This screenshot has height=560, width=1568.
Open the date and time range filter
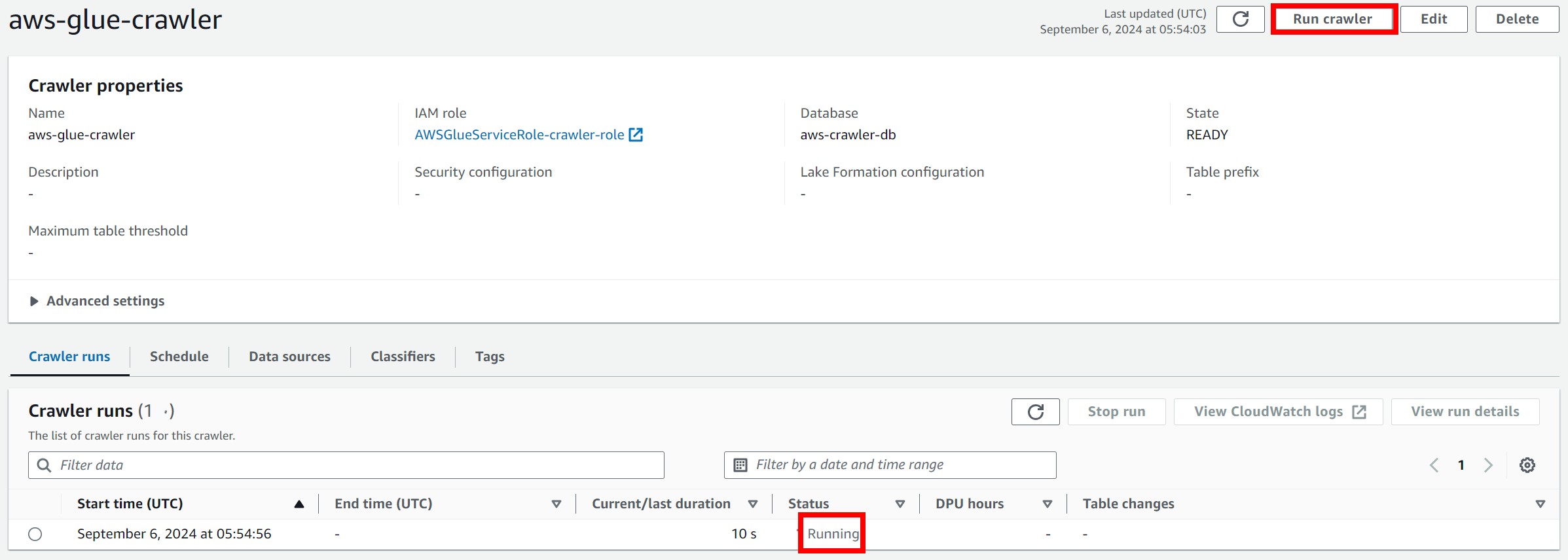click(890, 465)
